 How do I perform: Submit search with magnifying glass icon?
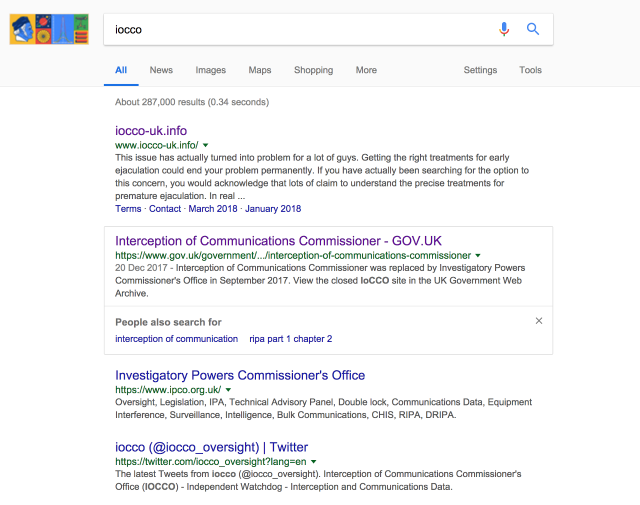click(x=533, y=29)
